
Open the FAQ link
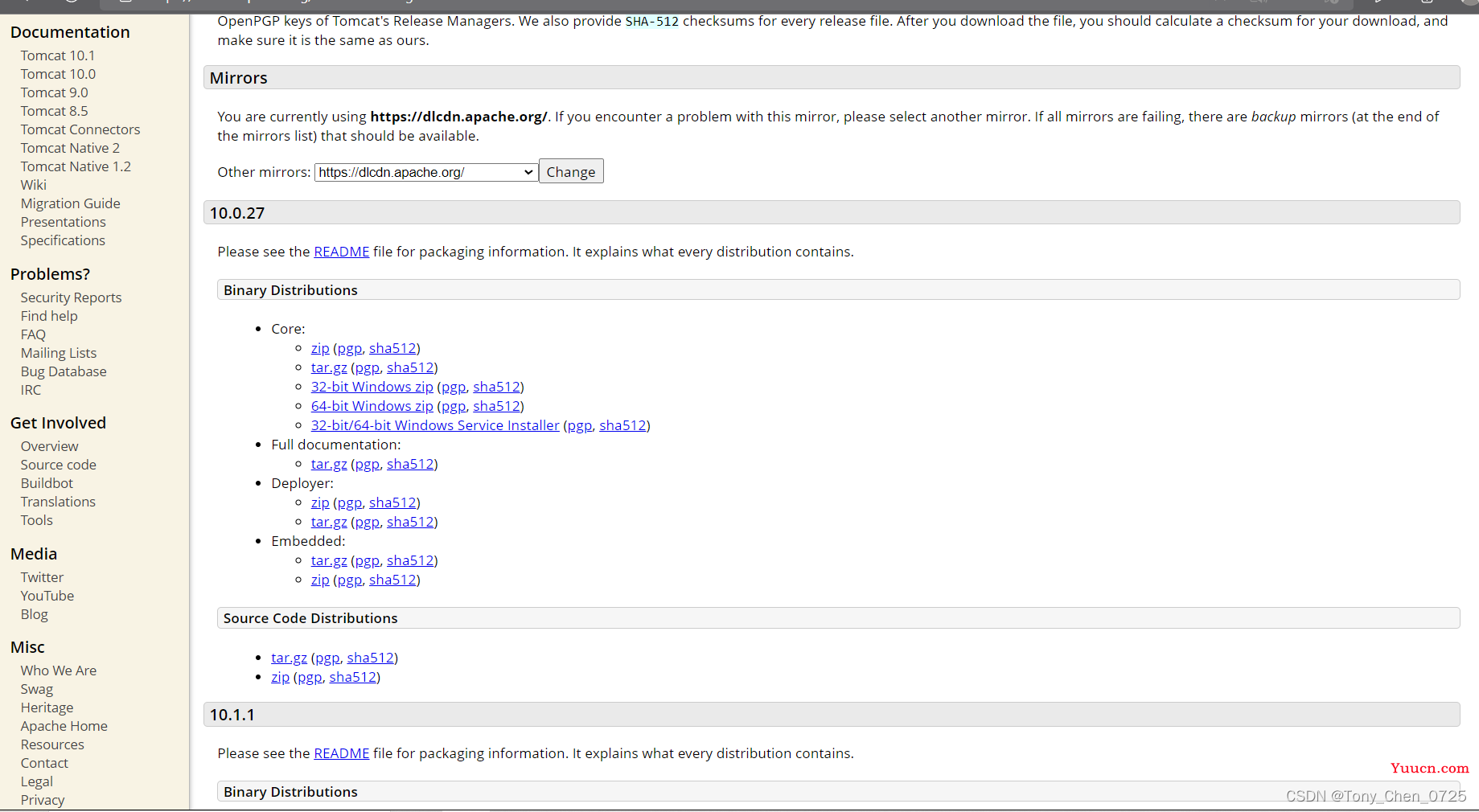33,334
